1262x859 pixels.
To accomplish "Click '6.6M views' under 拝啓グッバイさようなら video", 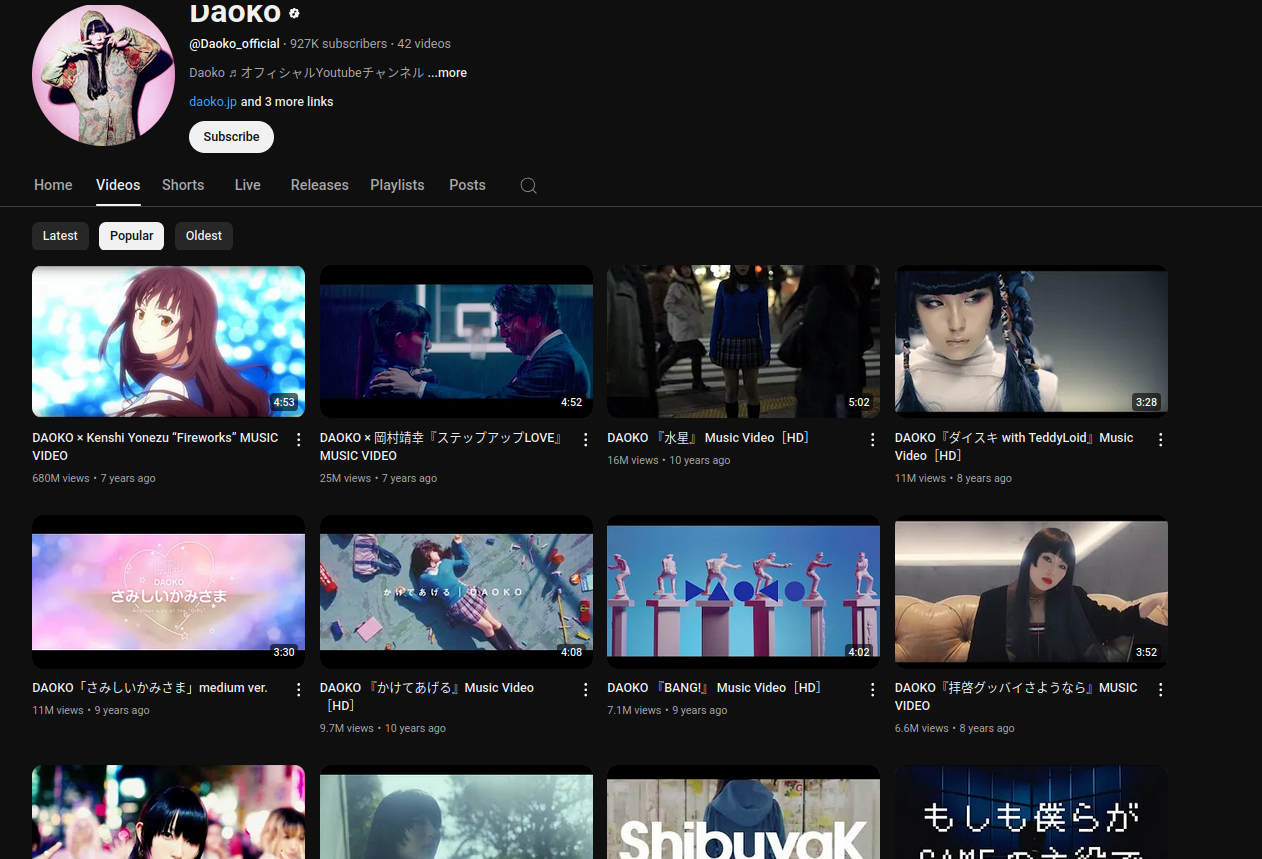I will [x=922, y=729].
